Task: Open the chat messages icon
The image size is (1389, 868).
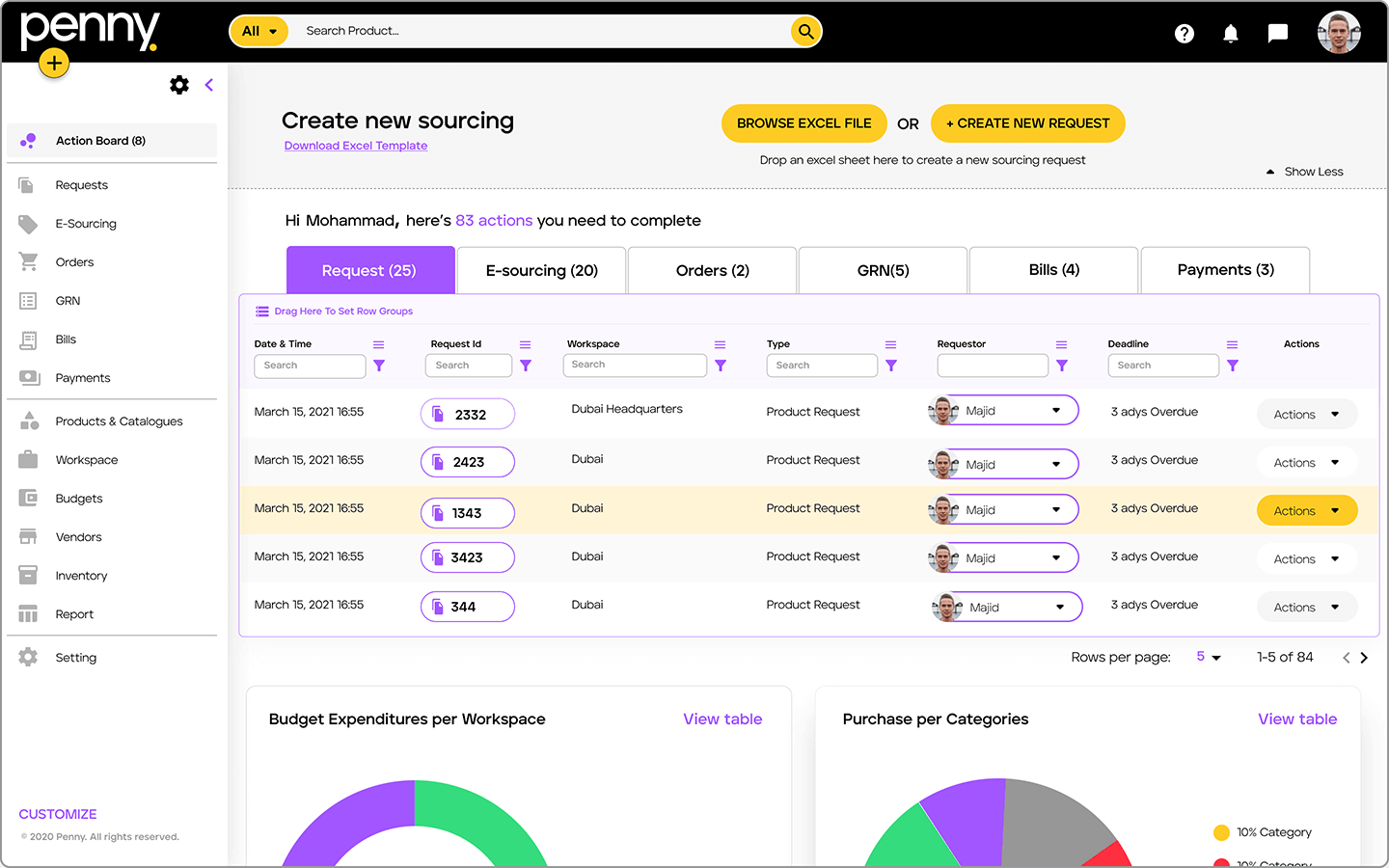Action: (1278, 34)
